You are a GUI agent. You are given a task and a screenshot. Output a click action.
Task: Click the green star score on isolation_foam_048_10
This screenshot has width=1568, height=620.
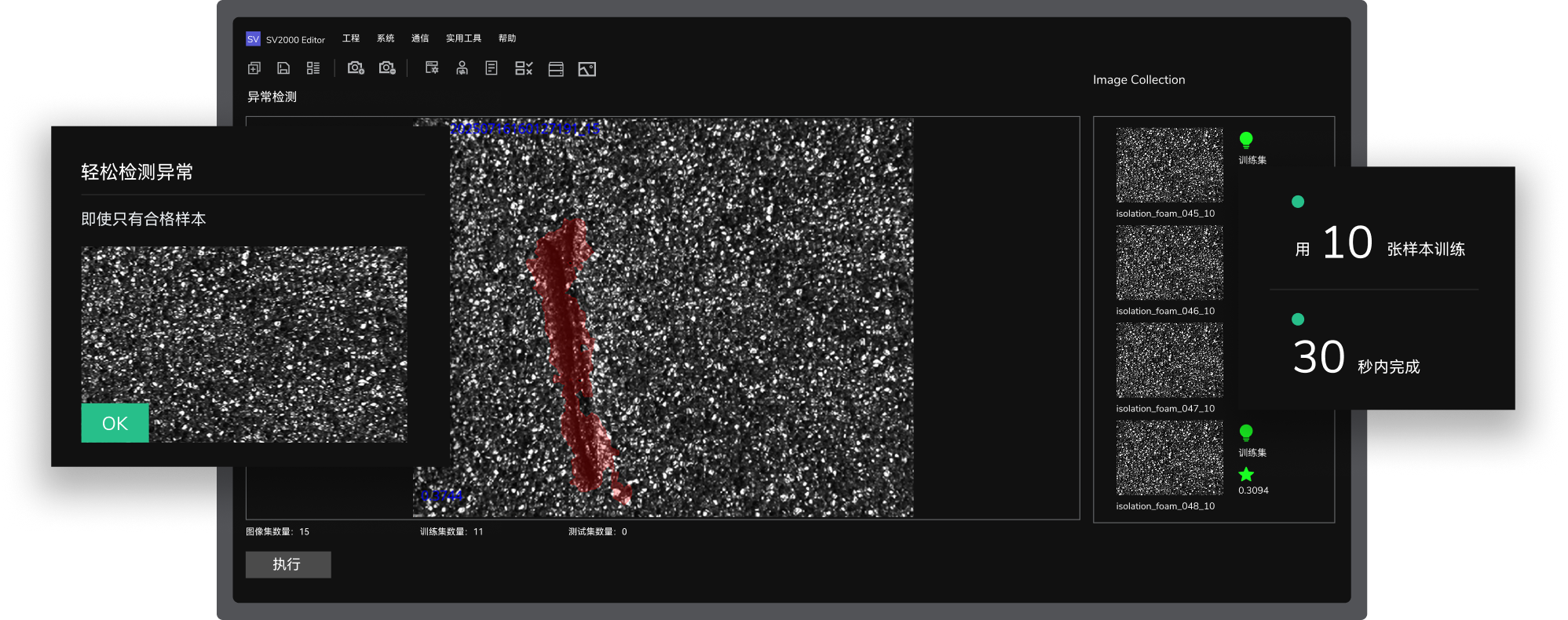pos(1246,474)
